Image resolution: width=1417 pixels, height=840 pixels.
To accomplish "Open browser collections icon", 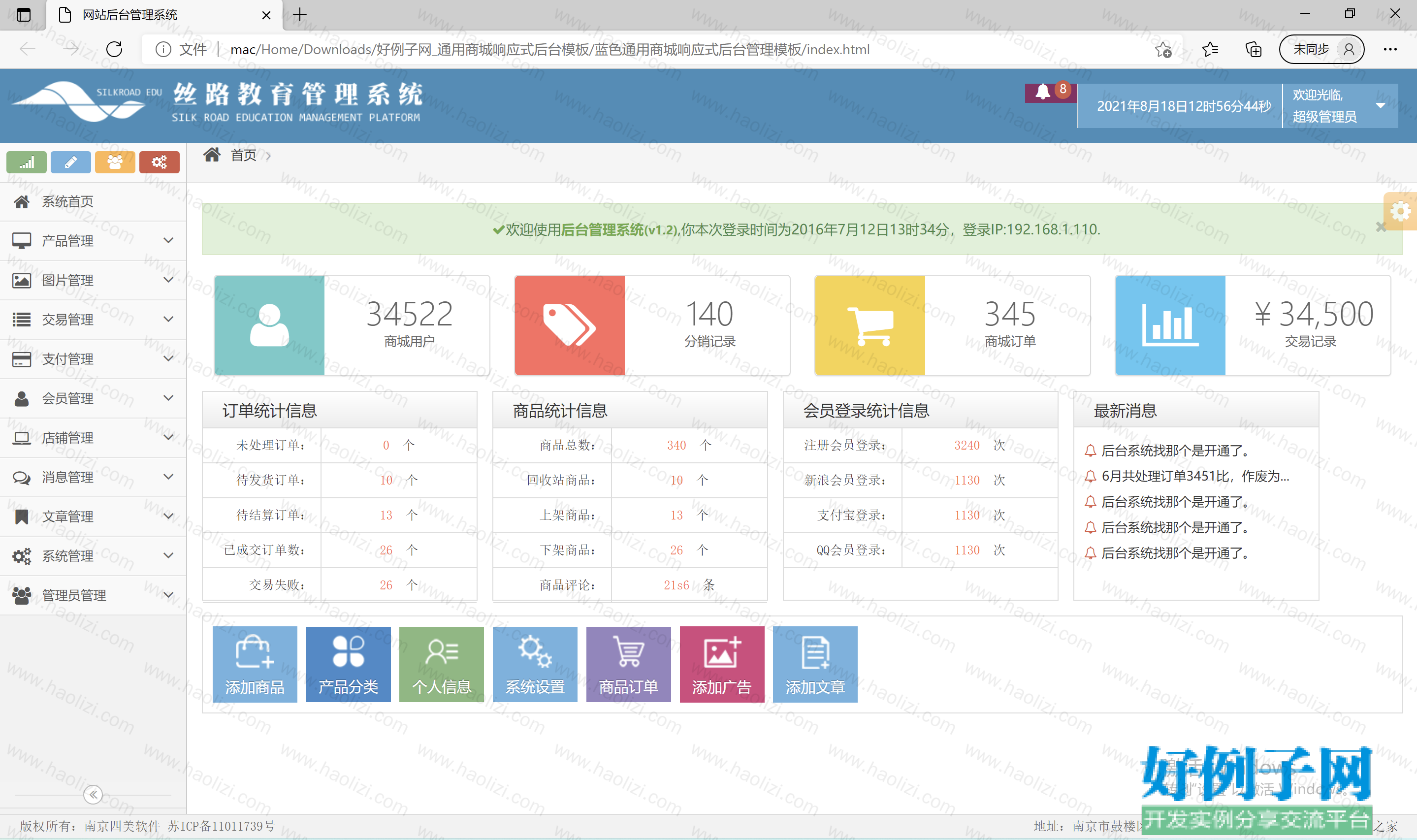I will pyautogui.click(x=1254, y=49).
